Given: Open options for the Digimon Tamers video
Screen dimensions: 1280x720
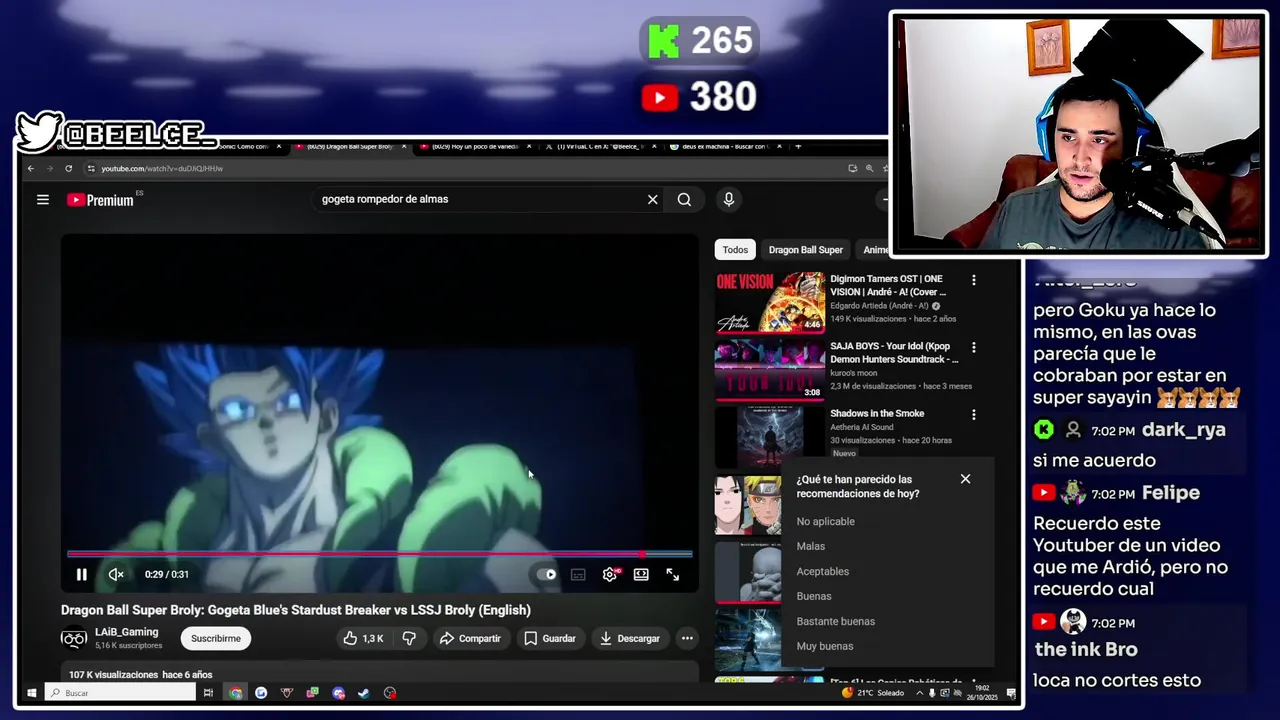Looking at the screenshot, I should click(974, 281).
